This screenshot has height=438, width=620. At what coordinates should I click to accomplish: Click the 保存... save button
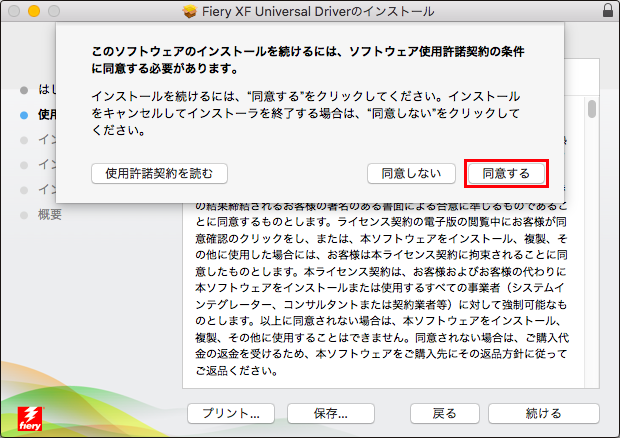pyautogui.click(x=331, y=413)
